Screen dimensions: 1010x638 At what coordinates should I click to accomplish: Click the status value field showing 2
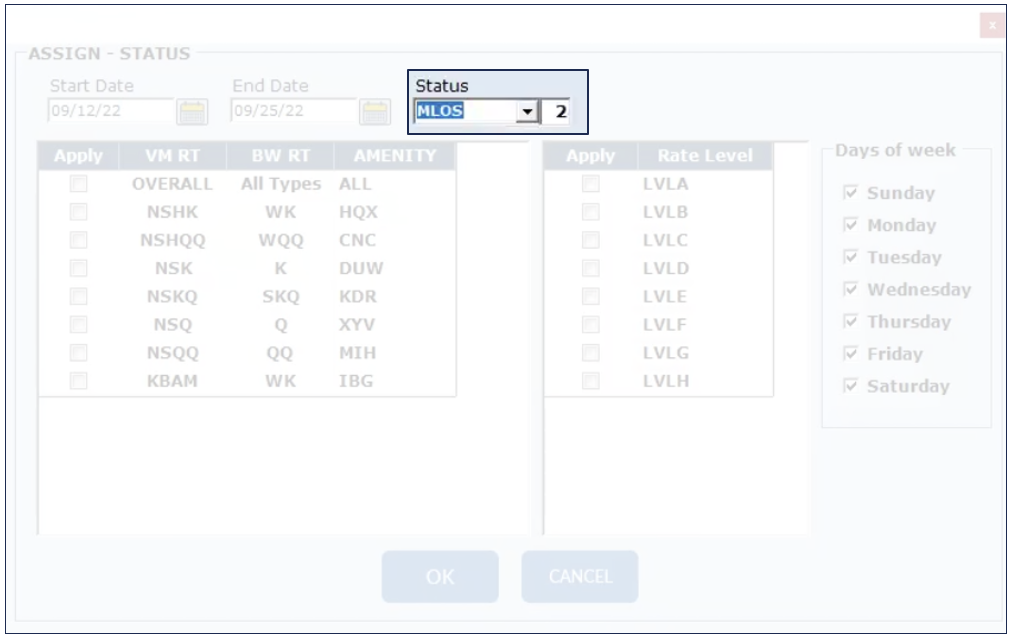(x=558, y=112)
